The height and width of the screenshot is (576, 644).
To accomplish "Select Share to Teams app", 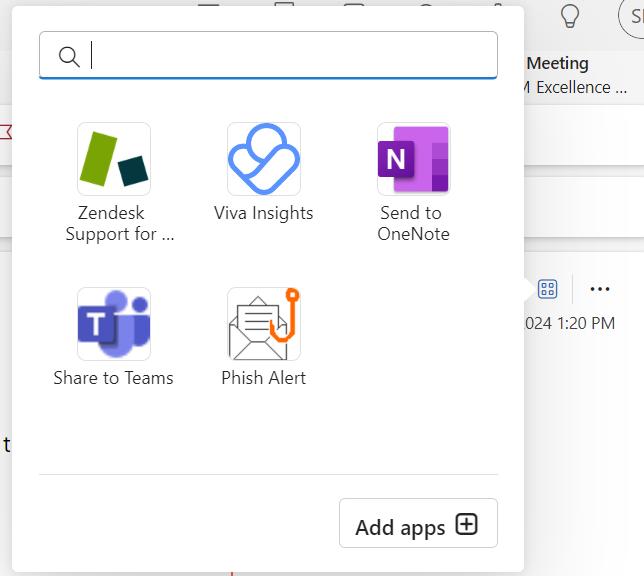I will [x=114, y=324].
